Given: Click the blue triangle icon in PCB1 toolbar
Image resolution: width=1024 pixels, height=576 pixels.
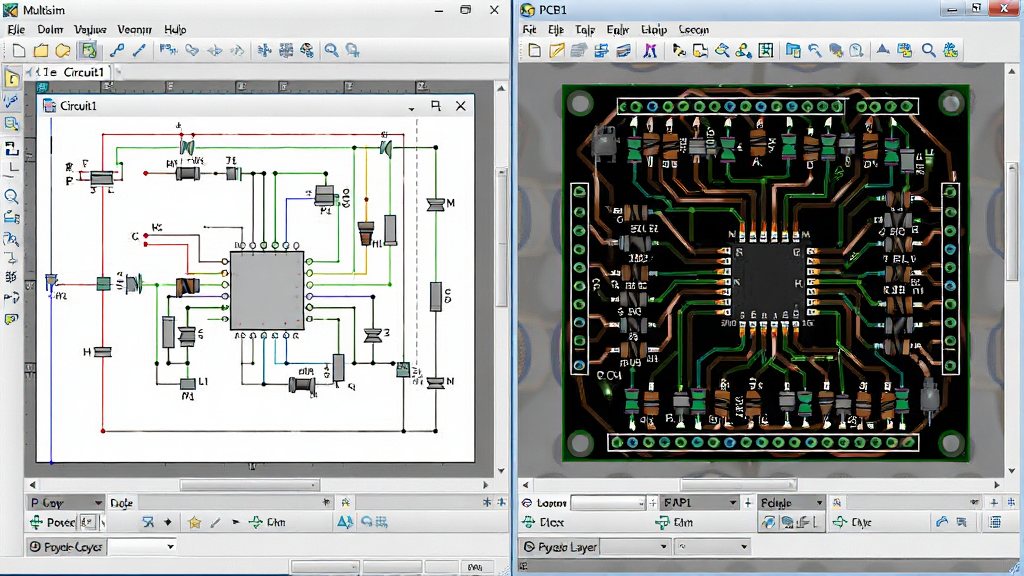Looking at the screenshot, I should tap(883, 49).
